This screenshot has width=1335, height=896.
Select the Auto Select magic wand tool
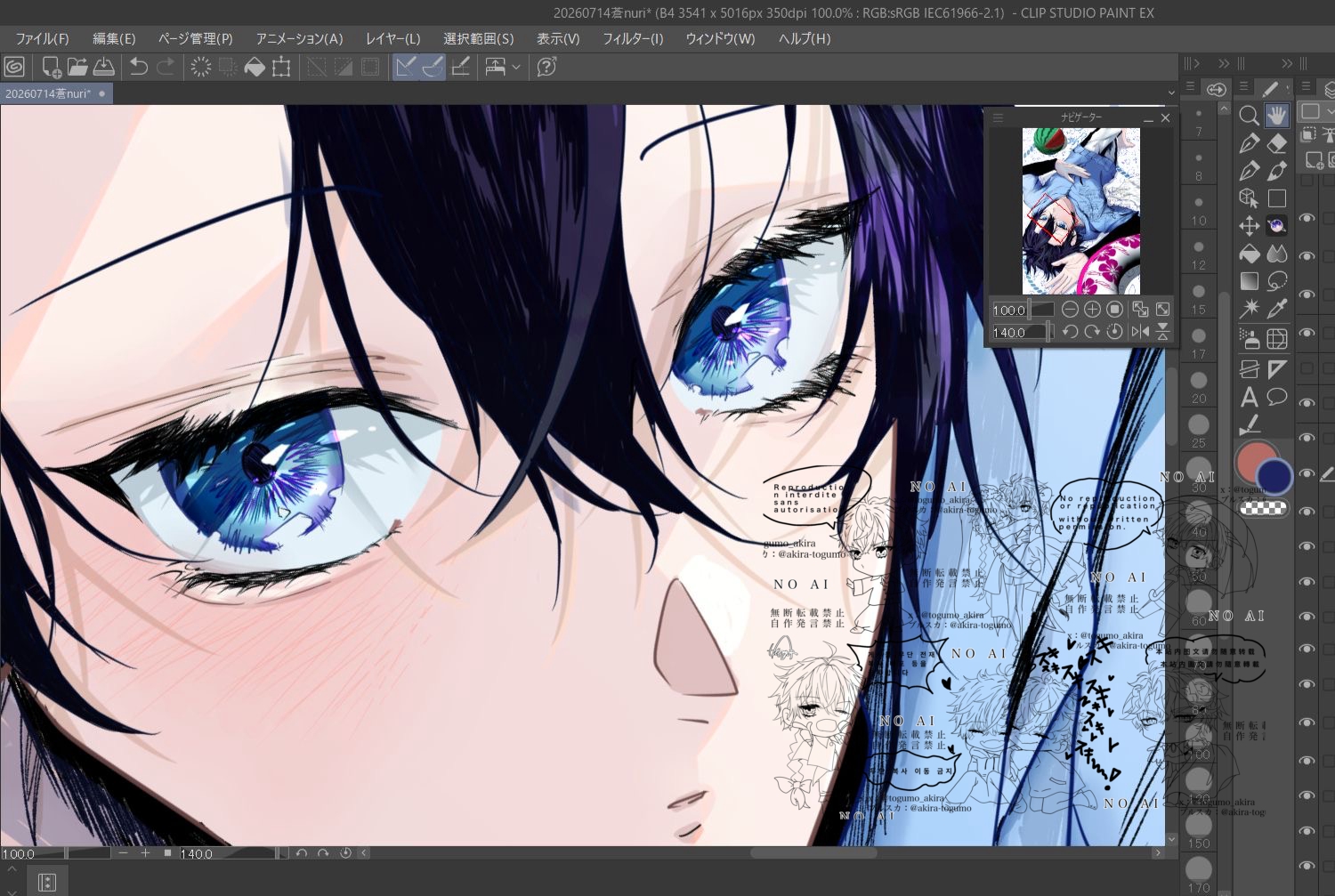(1249, 309)
